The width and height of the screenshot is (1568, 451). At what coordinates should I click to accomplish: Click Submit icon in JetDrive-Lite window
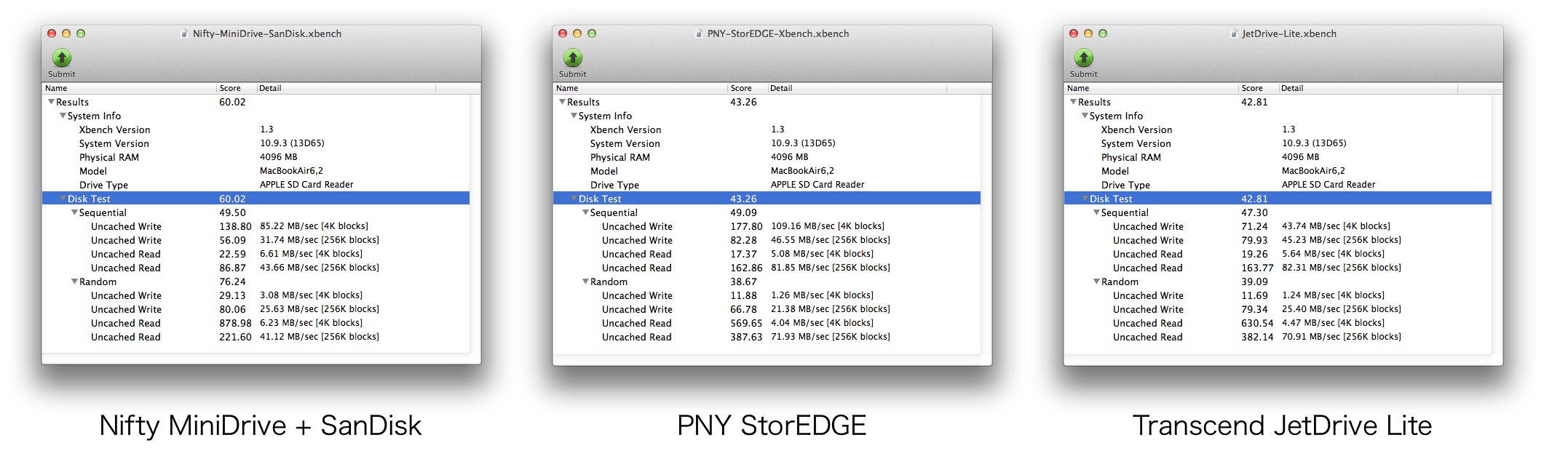click(1084, 57)
